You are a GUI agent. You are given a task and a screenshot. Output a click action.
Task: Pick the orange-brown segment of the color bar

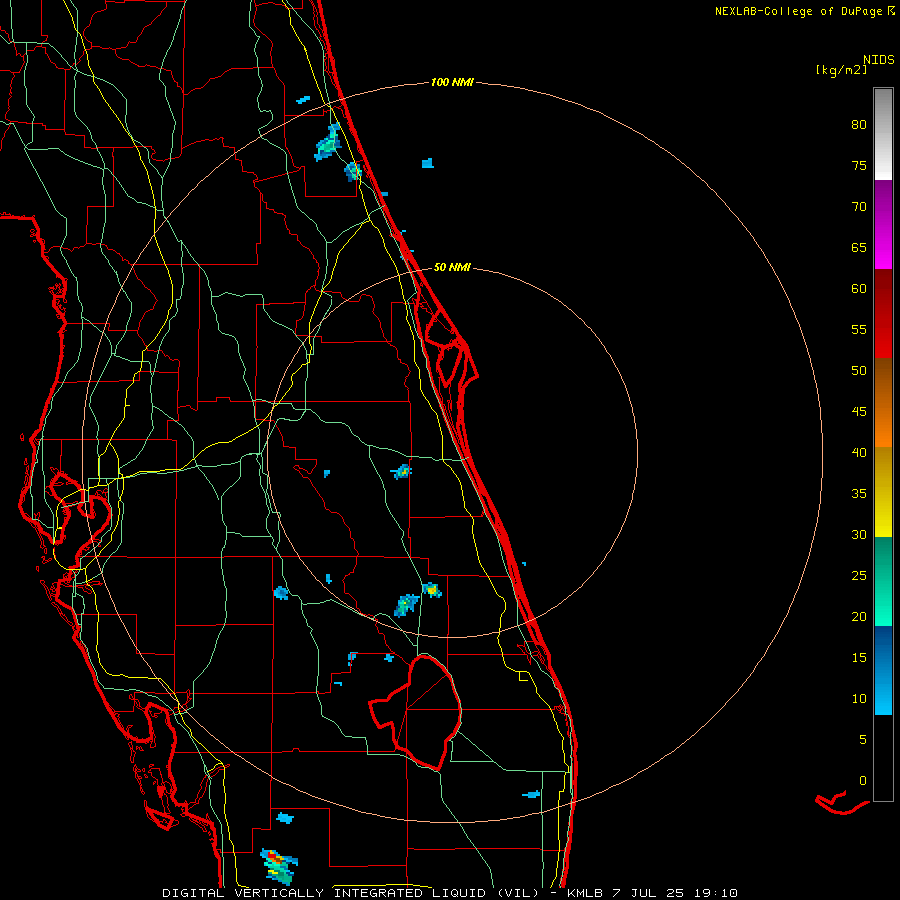coord(883,402)
